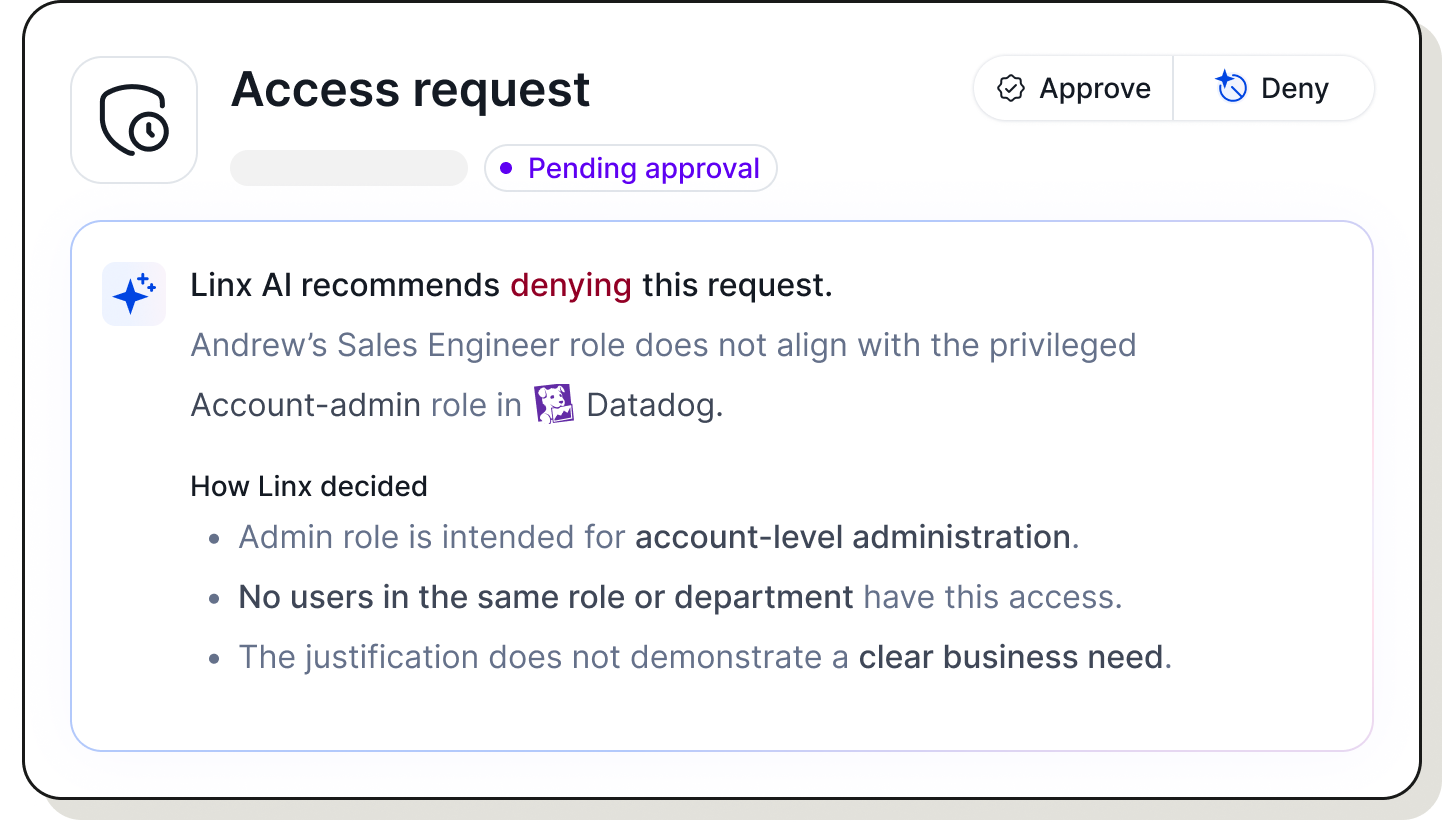Expand the How Linx decided section
Image resolution: width=1444 pixels, height=826 pixels.
tap(309, 486)
